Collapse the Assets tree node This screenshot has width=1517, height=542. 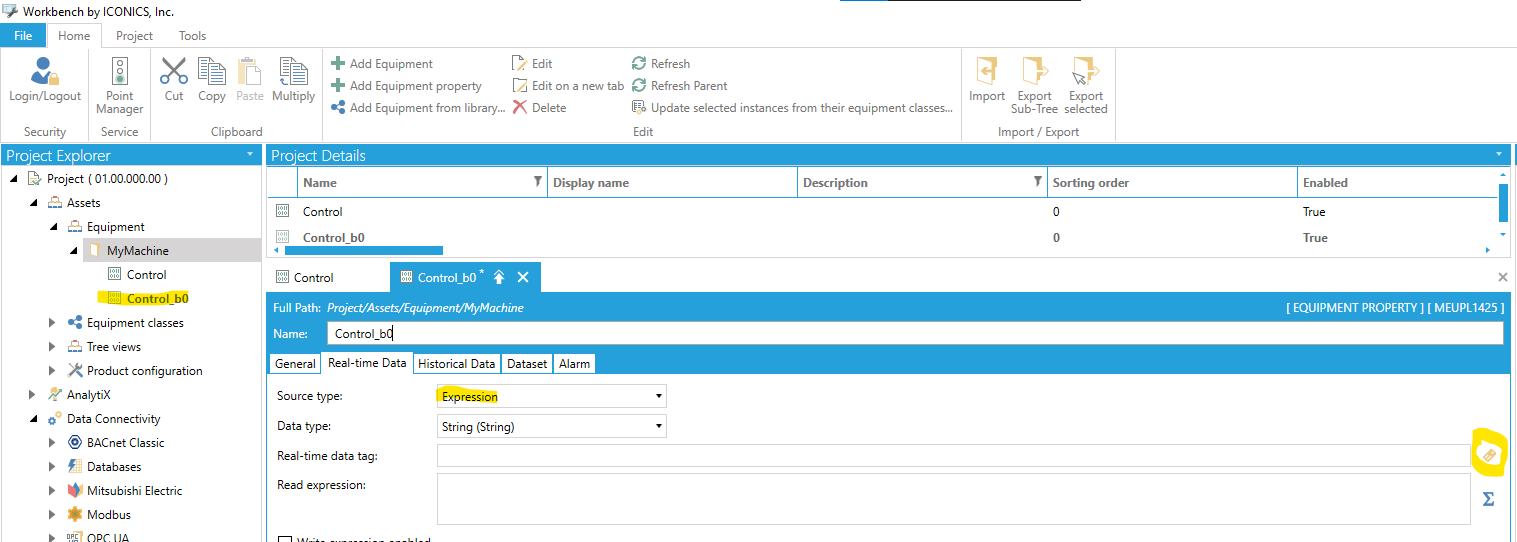[33, 203]
